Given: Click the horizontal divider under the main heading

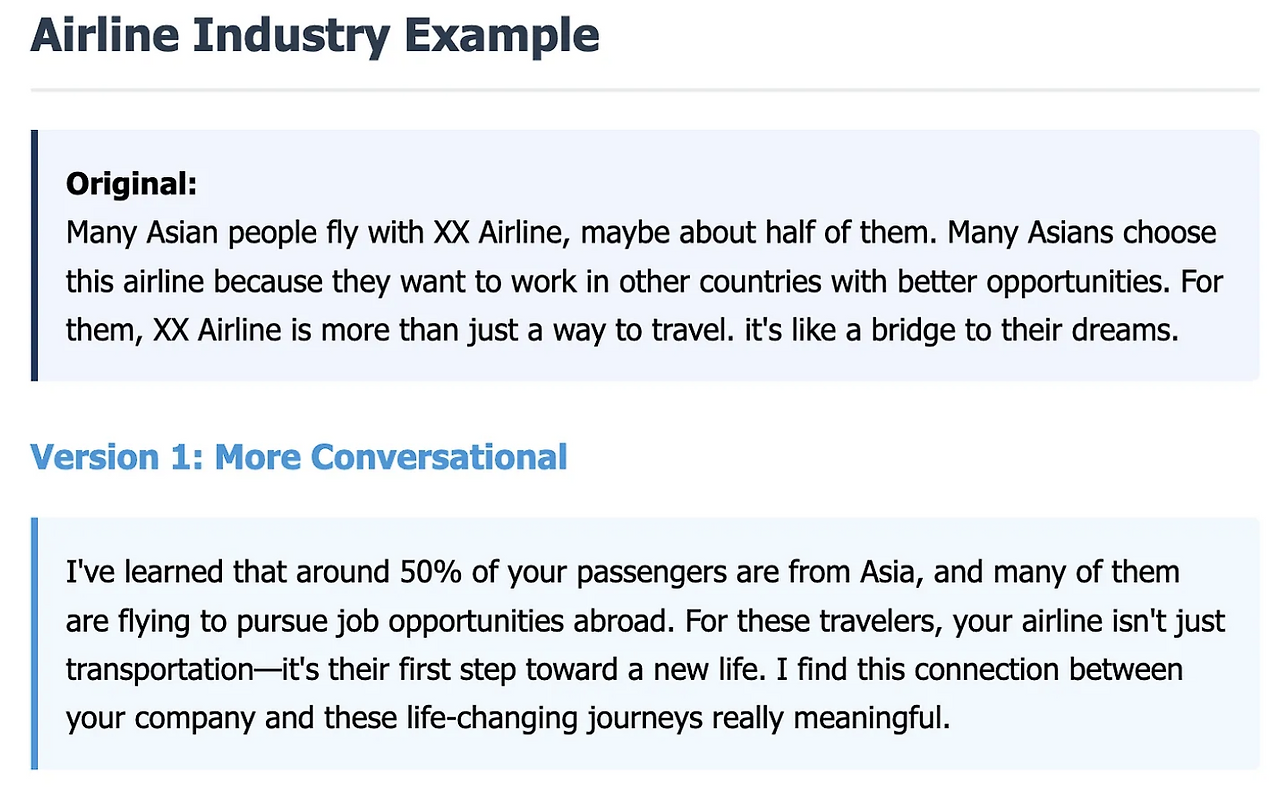Looking at the screenshot, I should tap(645, 91).
